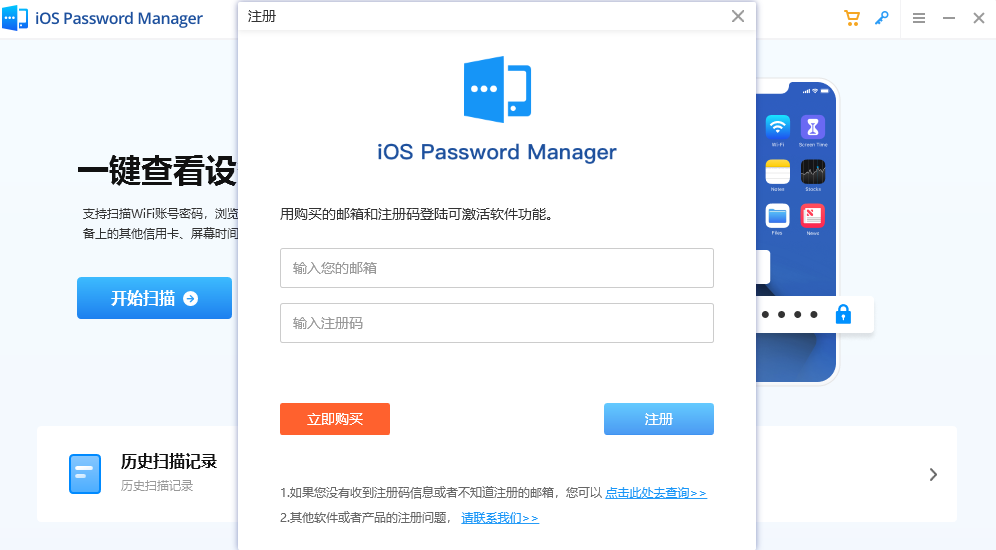
Task: Click the 注册 dialog title text
Action: click(x=262, y=17)
